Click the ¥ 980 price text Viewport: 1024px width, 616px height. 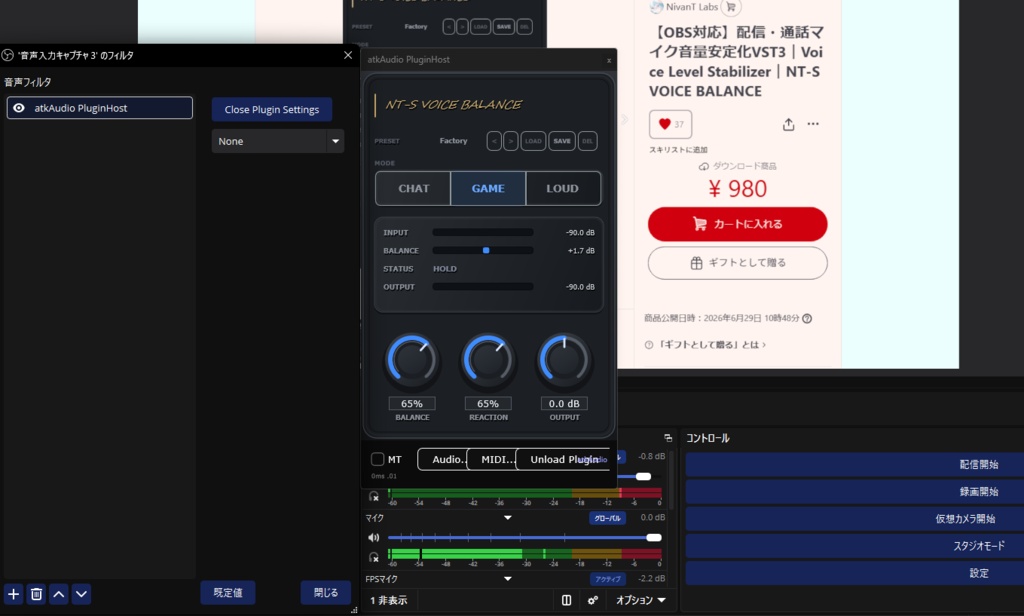(x=737, y=189)
